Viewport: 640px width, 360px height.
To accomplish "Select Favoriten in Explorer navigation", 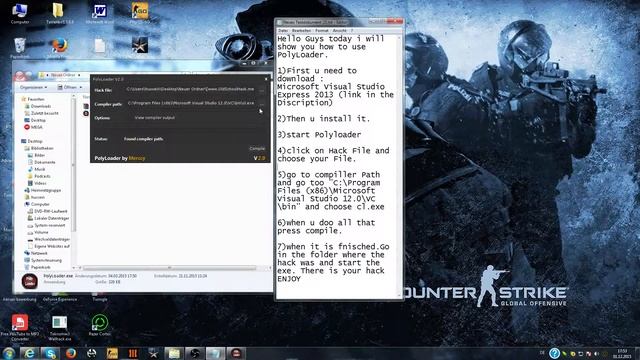I will (33, 99).
